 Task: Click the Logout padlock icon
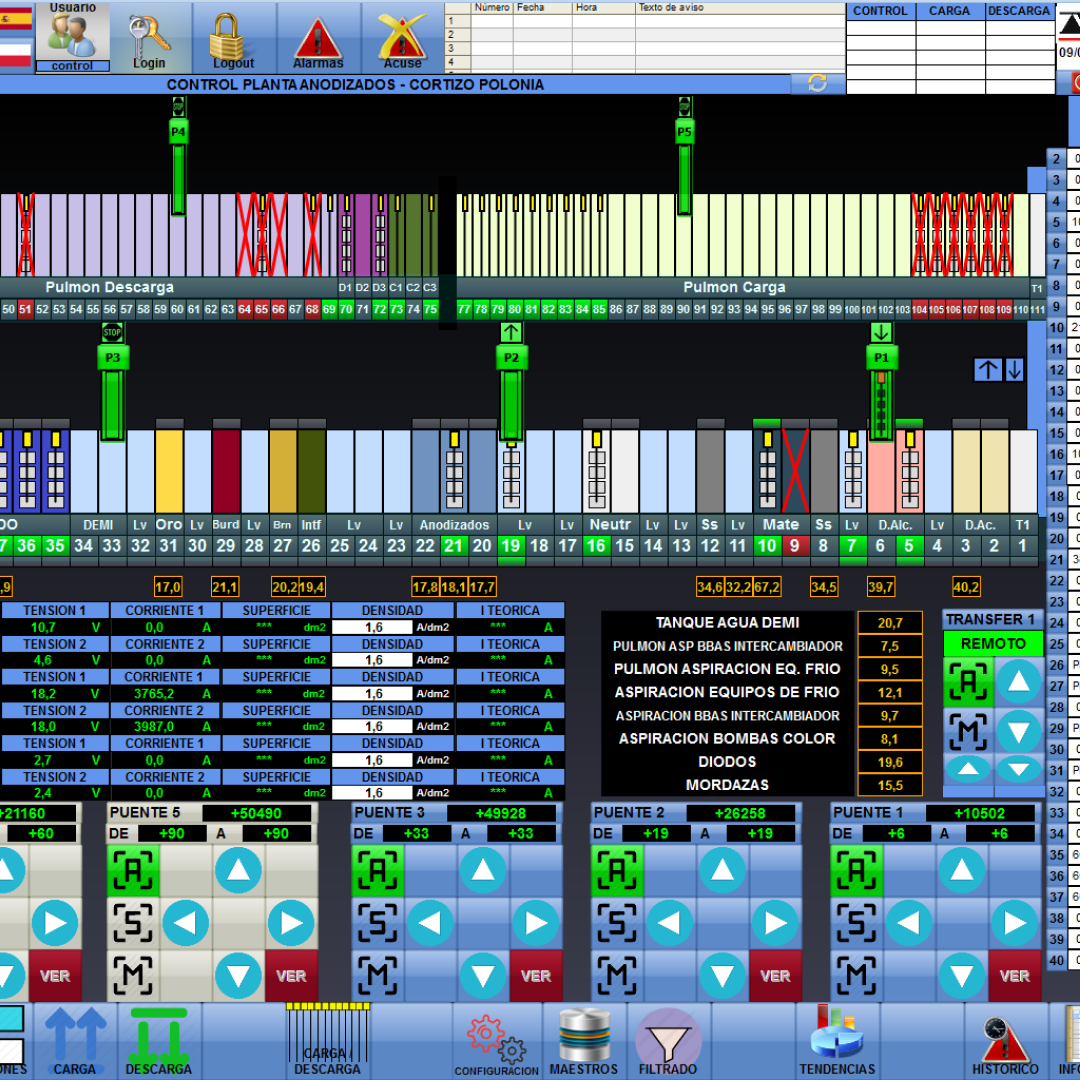[x=233, y=37]
